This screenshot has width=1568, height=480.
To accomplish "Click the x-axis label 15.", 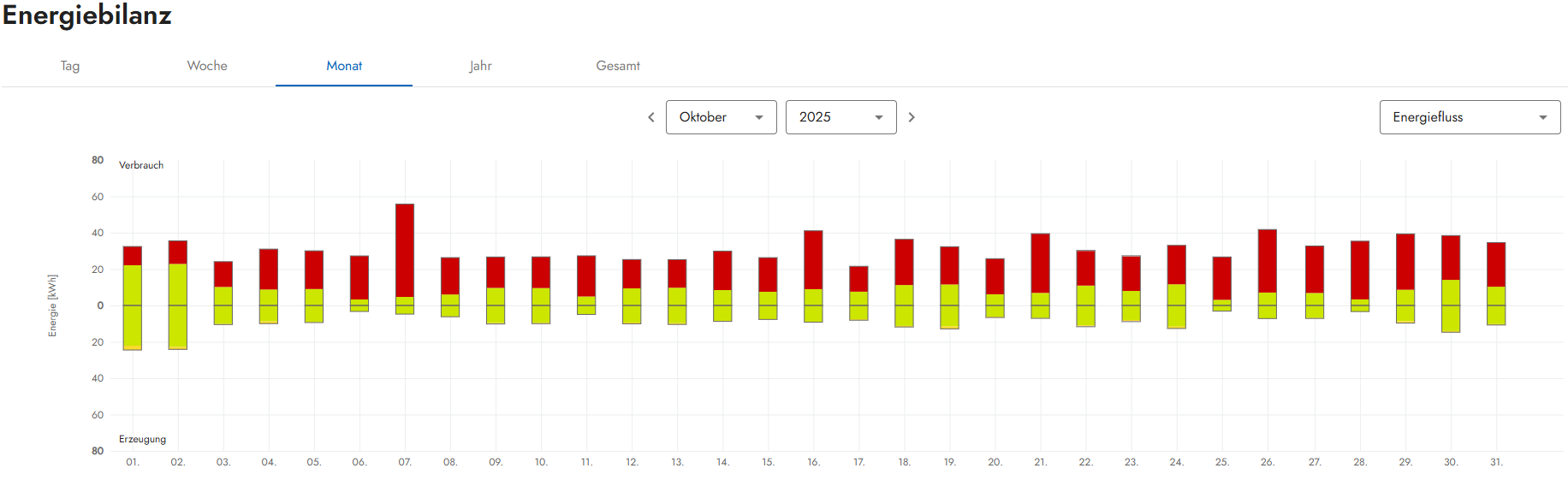I will [768, 462].
